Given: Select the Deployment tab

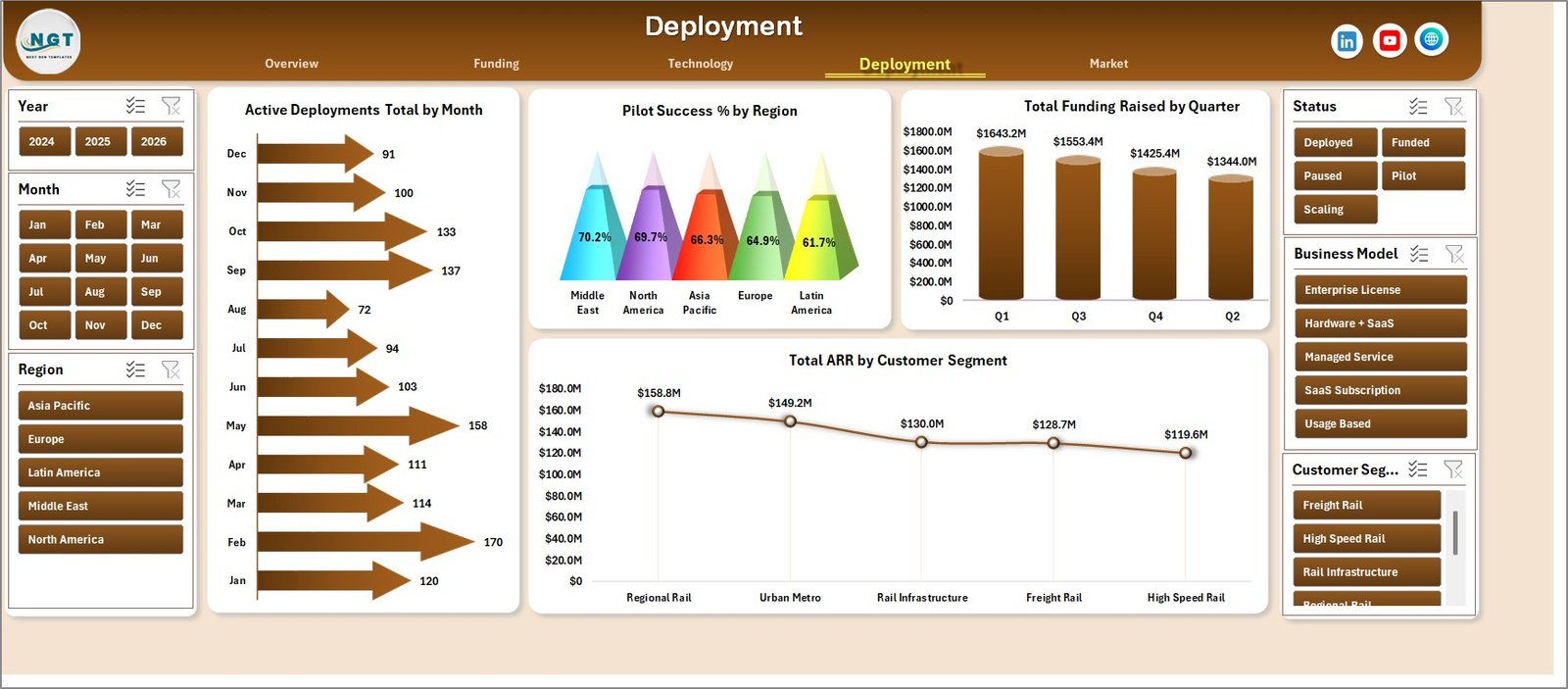Looking at the screenshot, I should [x=905, y=65].
